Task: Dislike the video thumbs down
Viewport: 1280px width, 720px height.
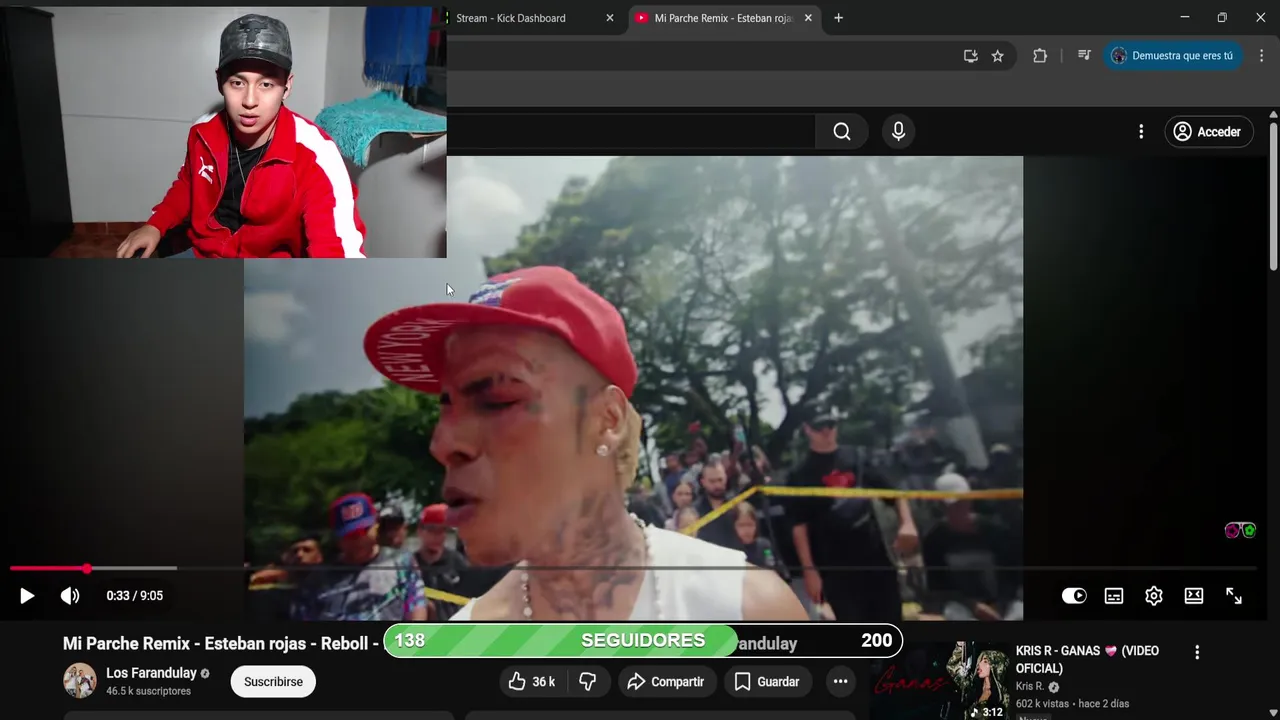Action: coord(588,682)
